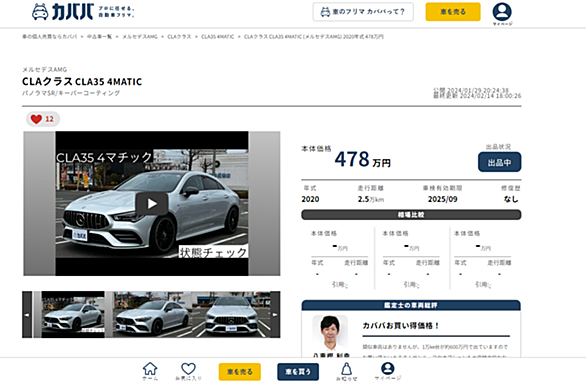Image resolution: width=586 pixels, height=382 pixels.
Task: Click the market comparison header bar
Action: 411,215
